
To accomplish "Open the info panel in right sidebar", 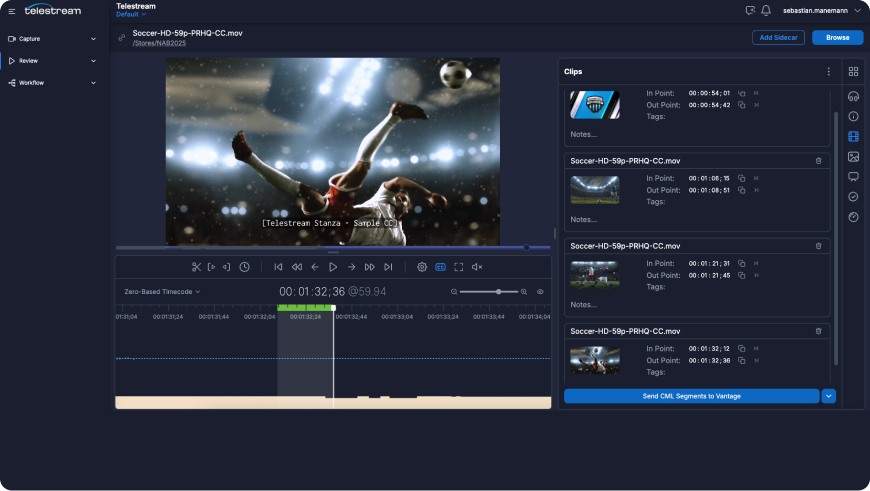I will tap(853, 116).
